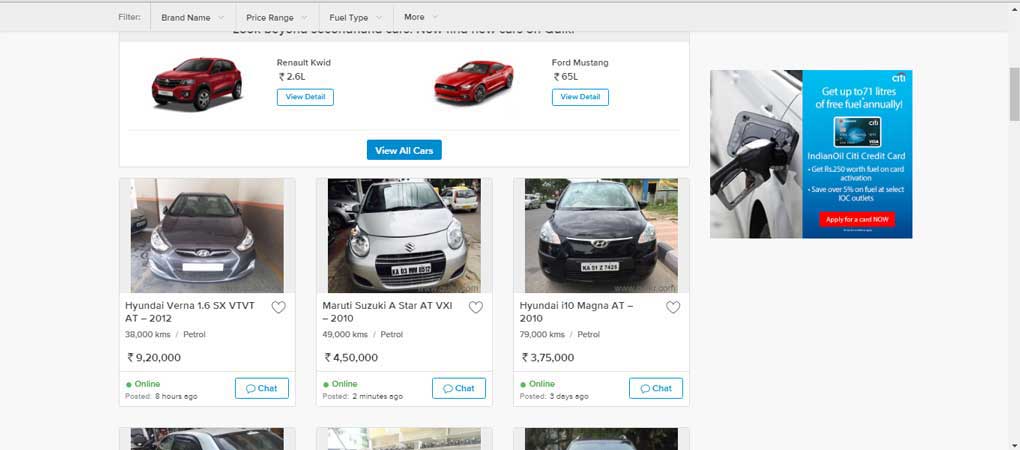Favorite the Hyundai i10 Magna listing heart
This screenshot has height=450, width=1020.
click(x=673, y=308)
